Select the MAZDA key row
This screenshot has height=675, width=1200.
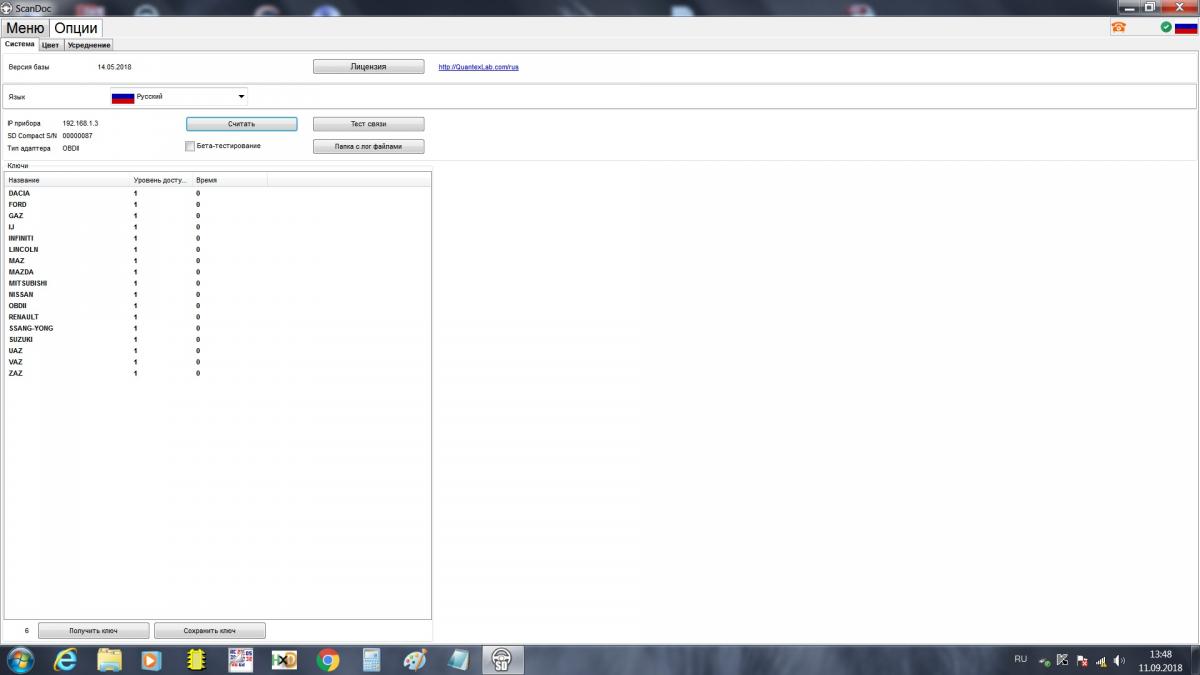(x=217, y=272)
